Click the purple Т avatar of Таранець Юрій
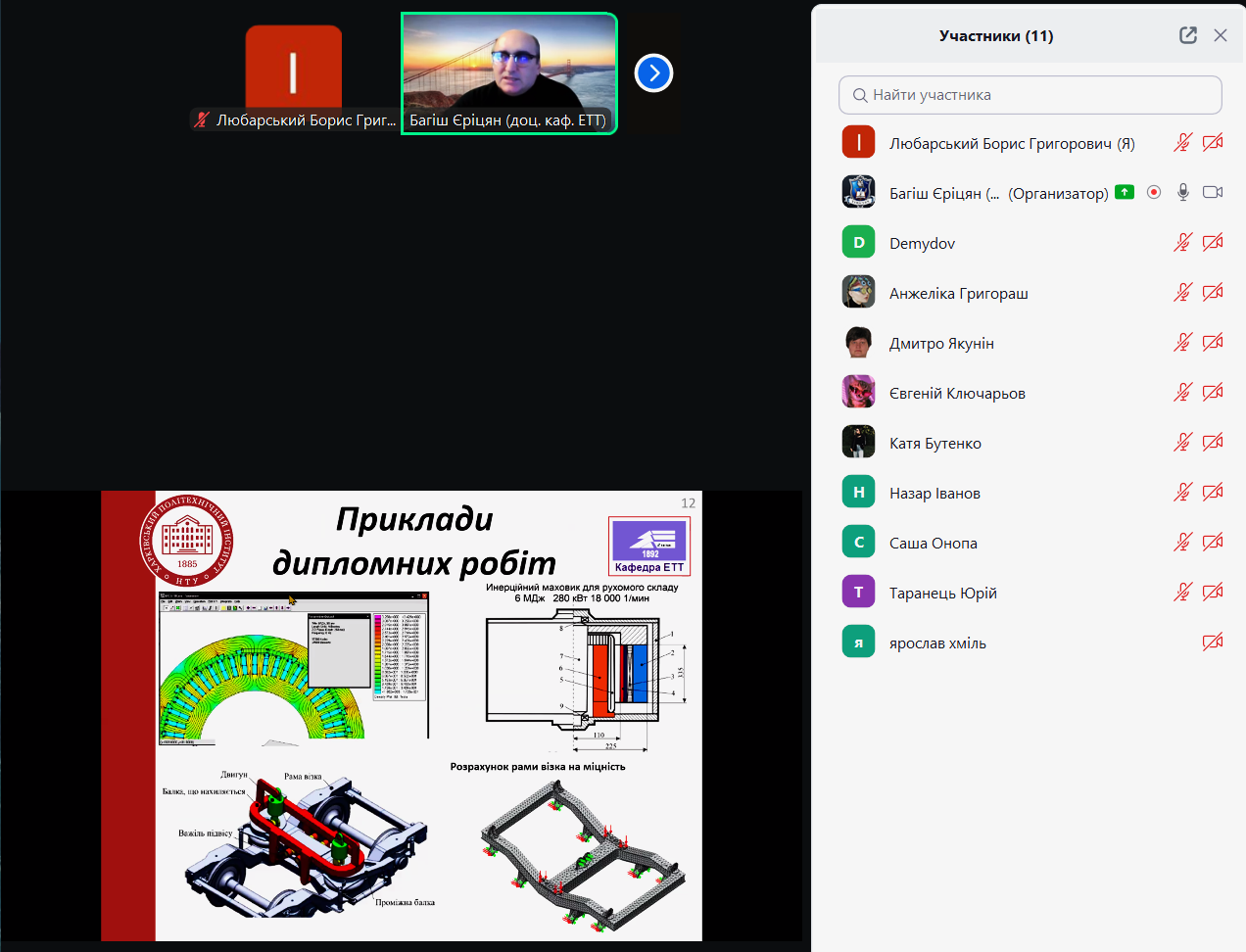Screen dimensions: 1246x952 point(859,592)
